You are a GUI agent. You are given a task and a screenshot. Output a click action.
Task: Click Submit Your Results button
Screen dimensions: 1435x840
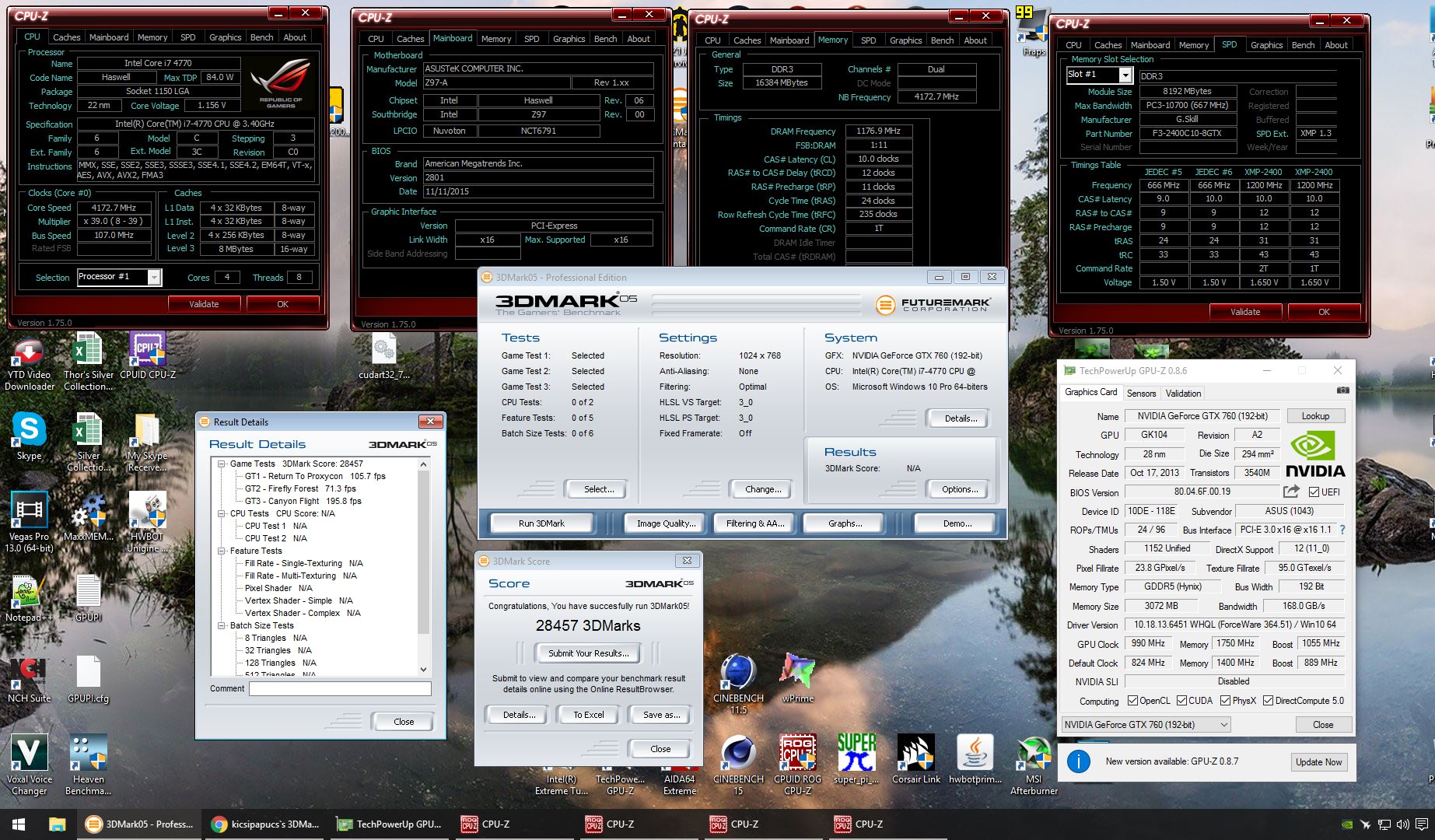click(x=589, y=653)
